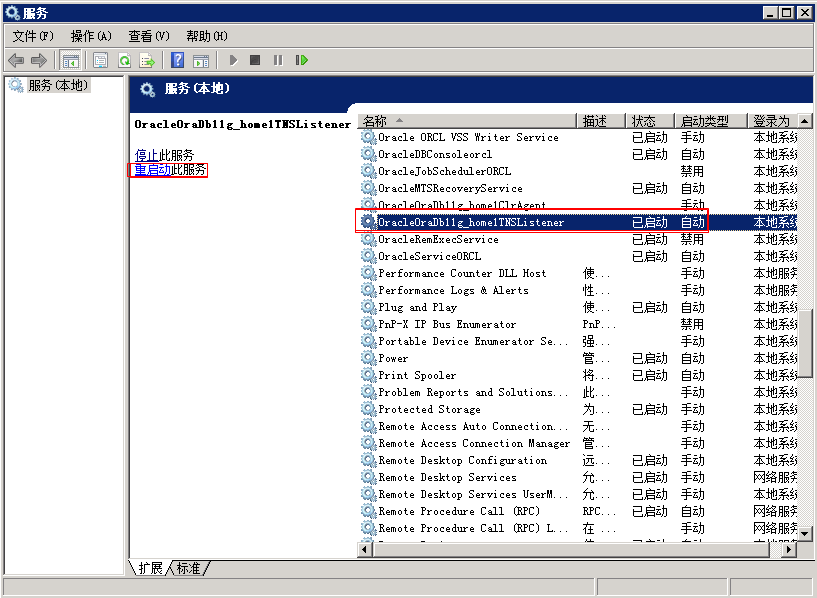
Task: Click the 停止此服务 link
Action: pos(160,153)
